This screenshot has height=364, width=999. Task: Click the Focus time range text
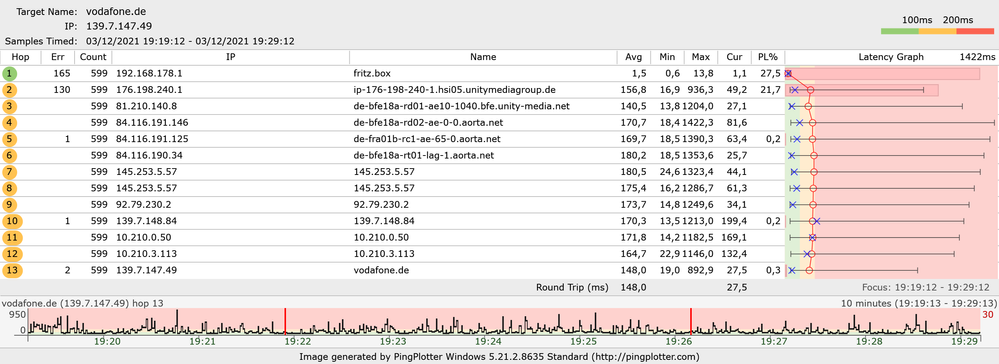[926, 287]
